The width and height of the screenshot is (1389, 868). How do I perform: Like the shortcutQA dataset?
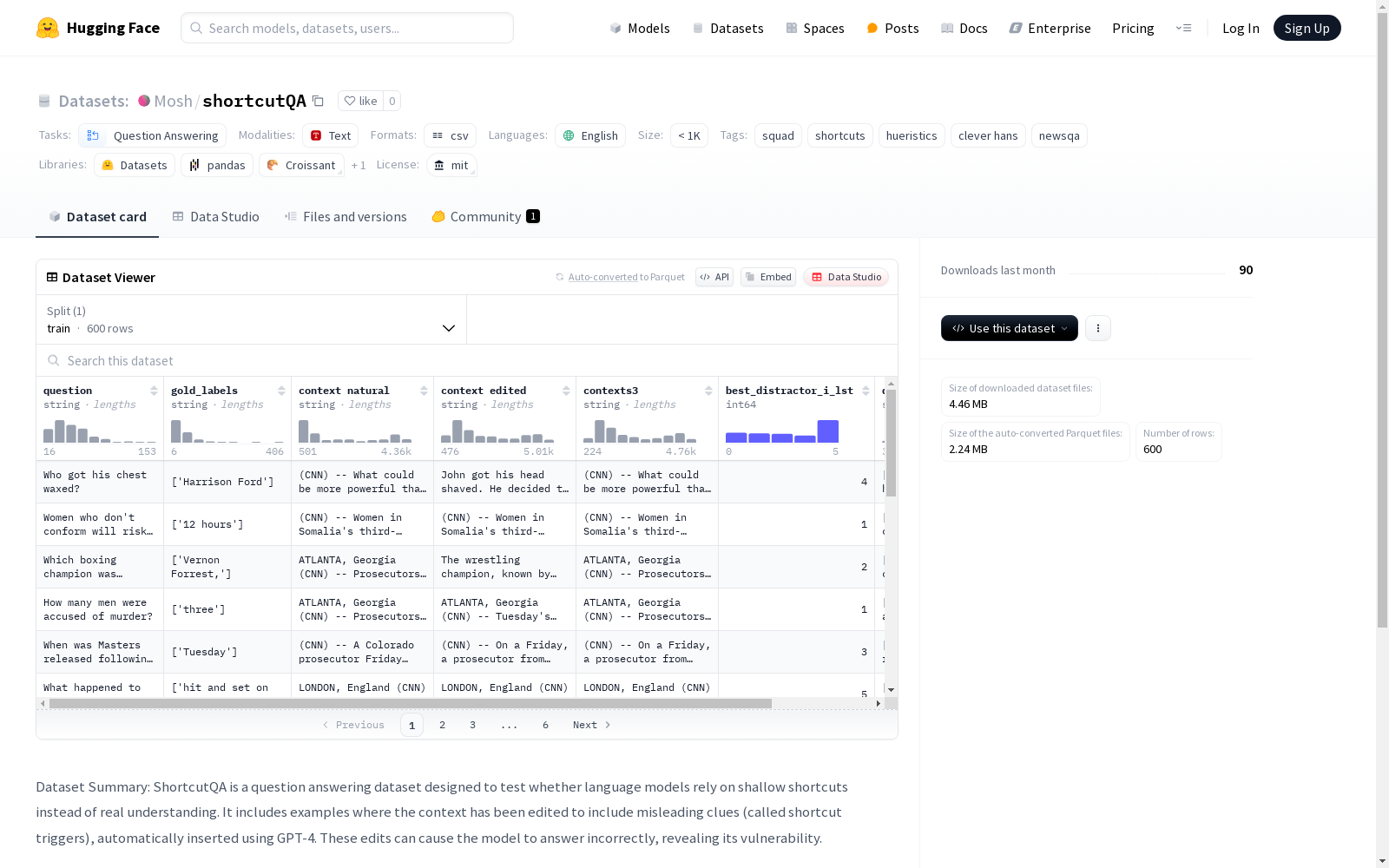[x=360, y=101]
